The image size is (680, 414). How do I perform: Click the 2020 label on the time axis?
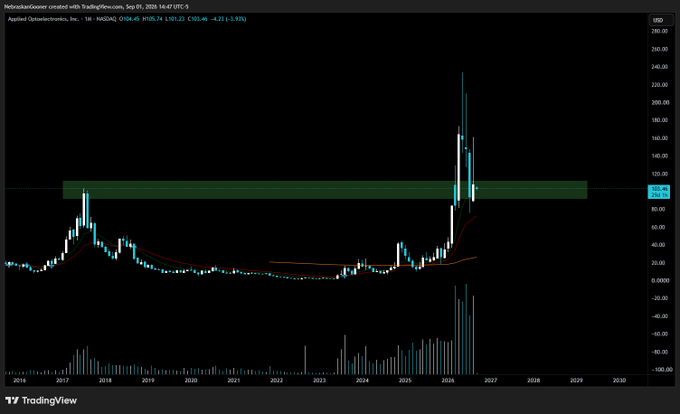(191, 380)
